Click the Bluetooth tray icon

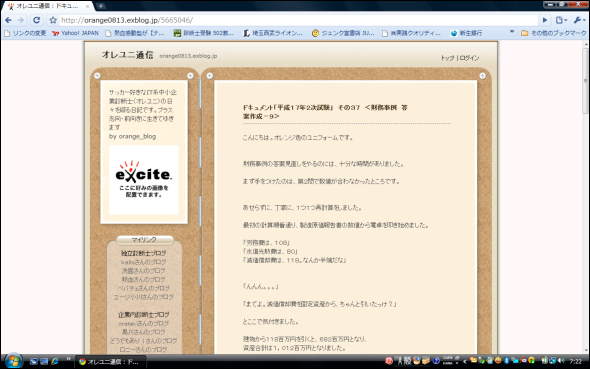(x=506, y=361)
